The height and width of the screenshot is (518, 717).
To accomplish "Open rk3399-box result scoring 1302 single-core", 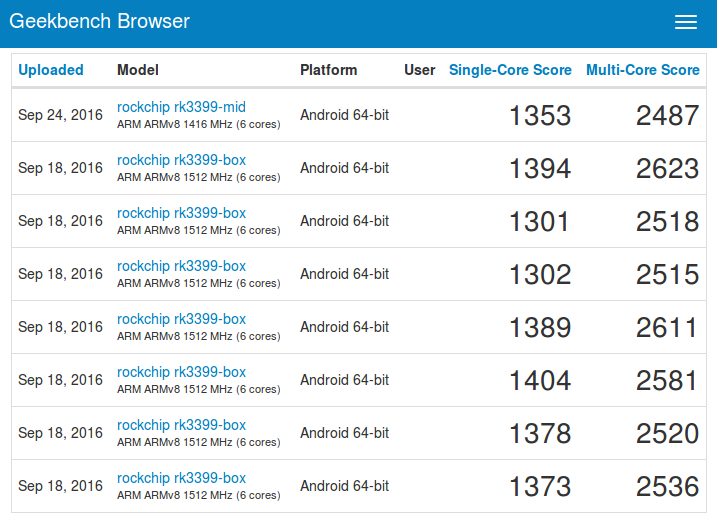I will [x=181, y=266].
